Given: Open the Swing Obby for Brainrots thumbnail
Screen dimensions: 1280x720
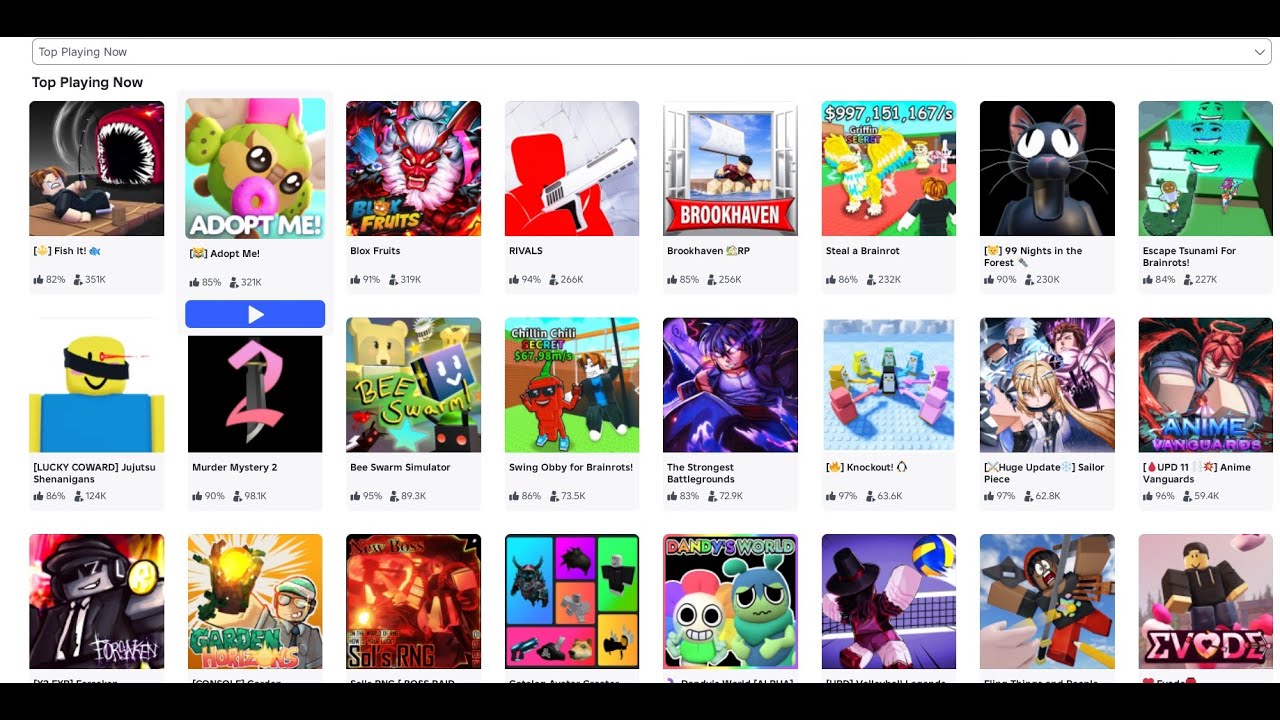Looking at the screenshot, I should (572, 385).
